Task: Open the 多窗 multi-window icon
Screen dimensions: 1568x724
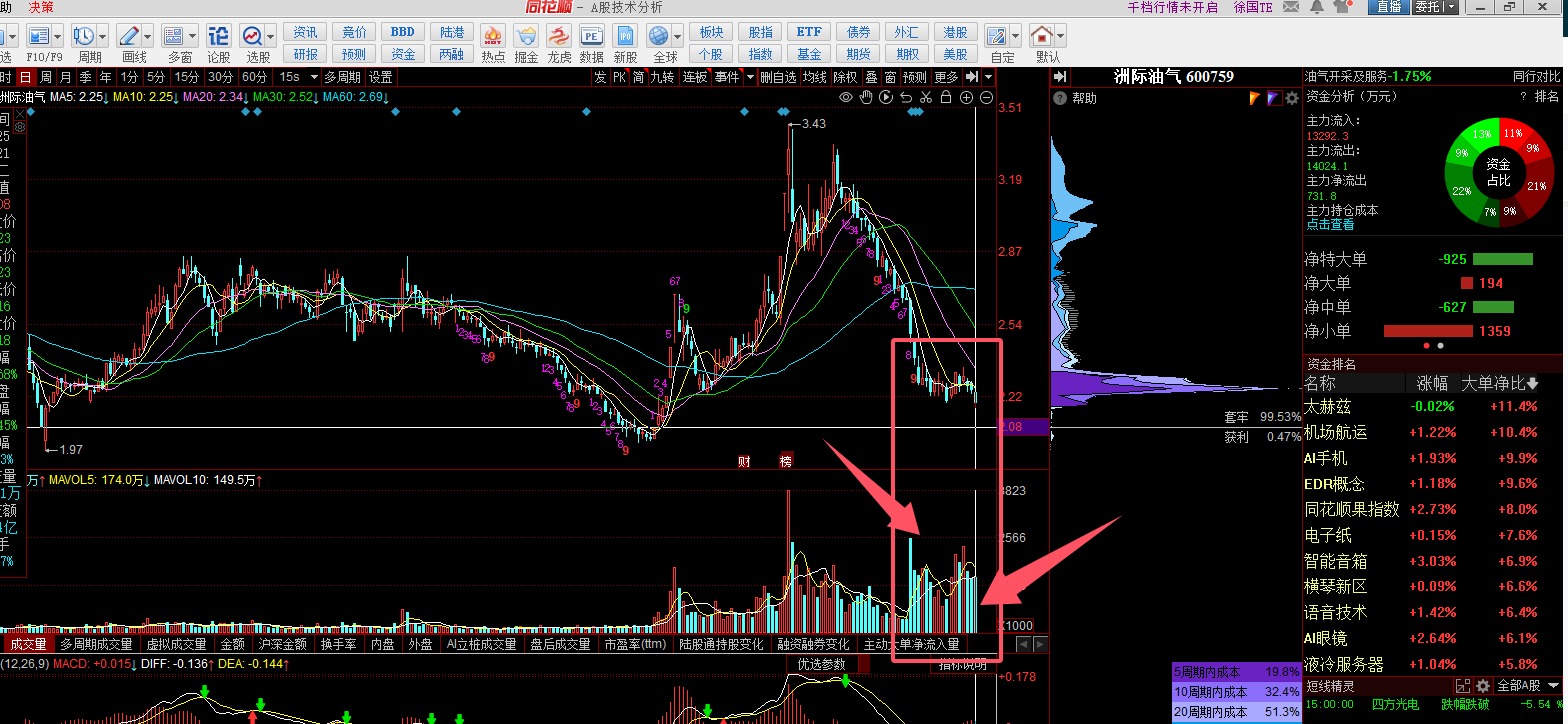Action: click(x=173, y=36)
